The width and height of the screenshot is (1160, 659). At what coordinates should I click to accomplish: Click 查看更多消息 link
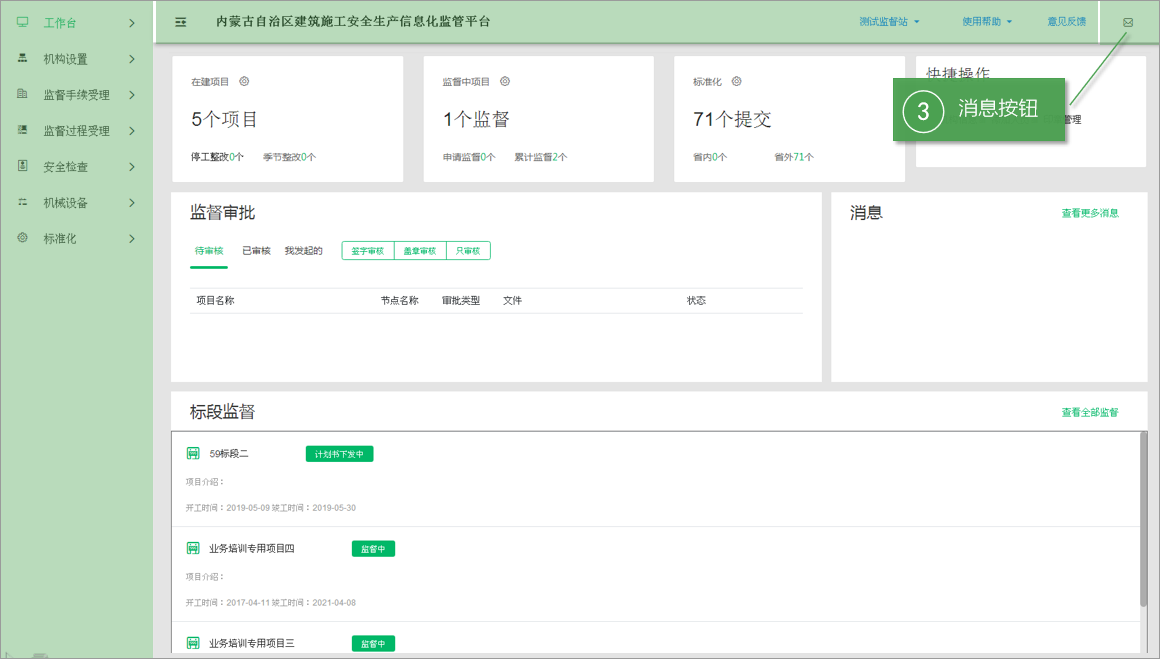[x=1090, y=213]
